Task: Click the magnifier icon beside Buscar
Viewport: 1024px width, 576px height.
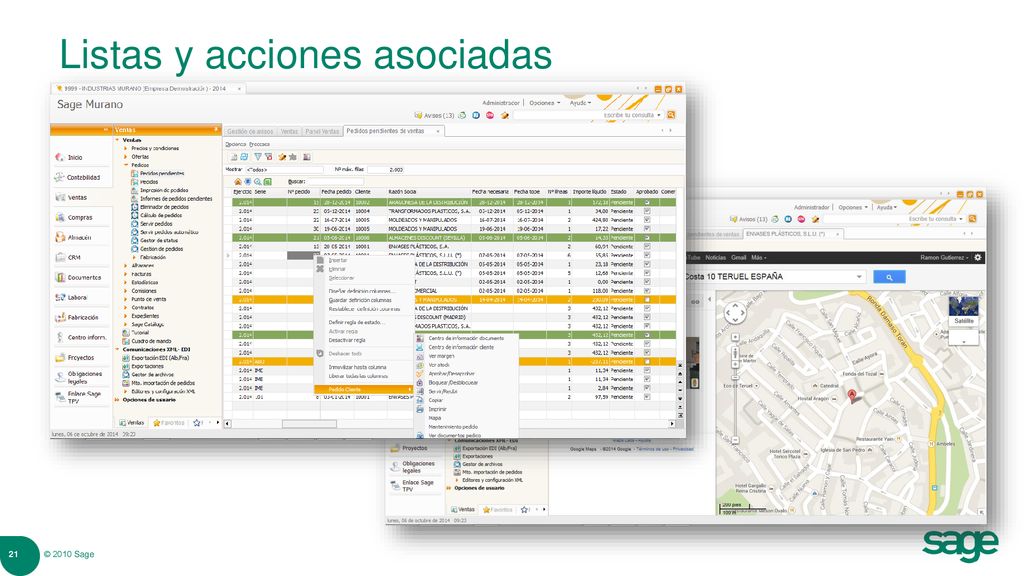Action: [257, 182]
